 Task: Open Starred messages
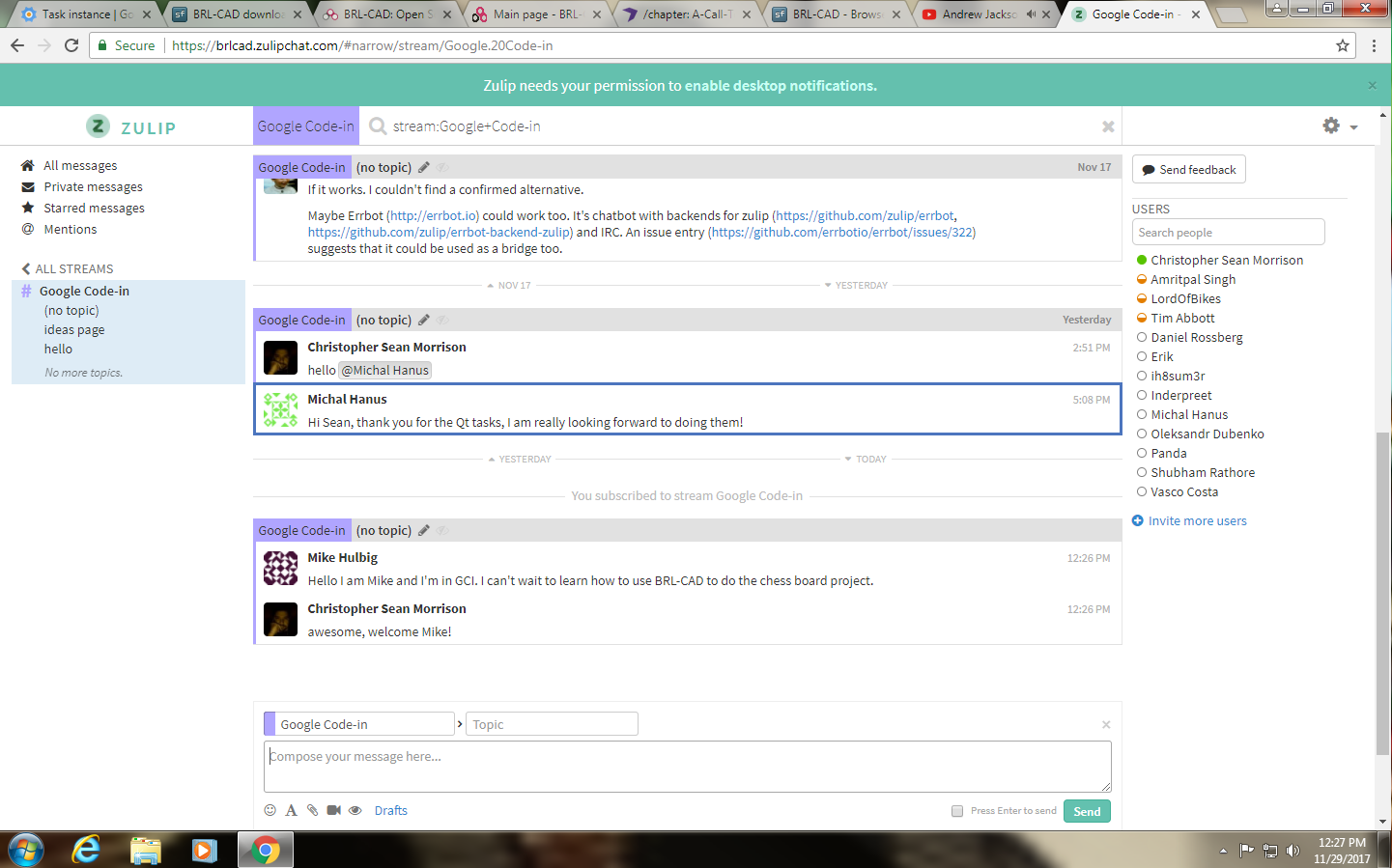click(x=94, y=209)
